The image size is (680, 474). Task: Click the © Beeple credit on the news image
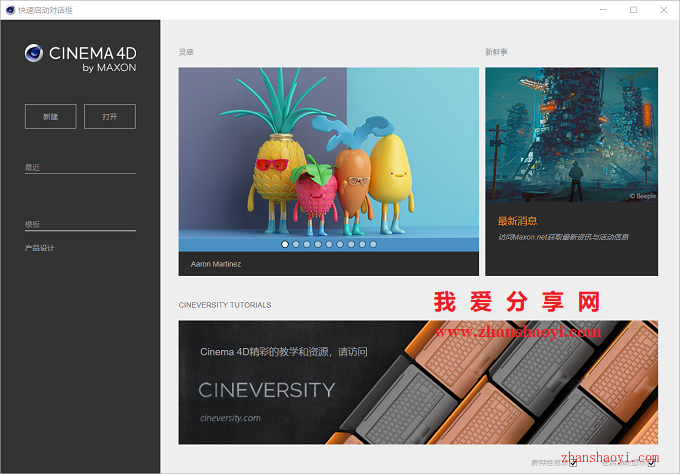[643, 196]
